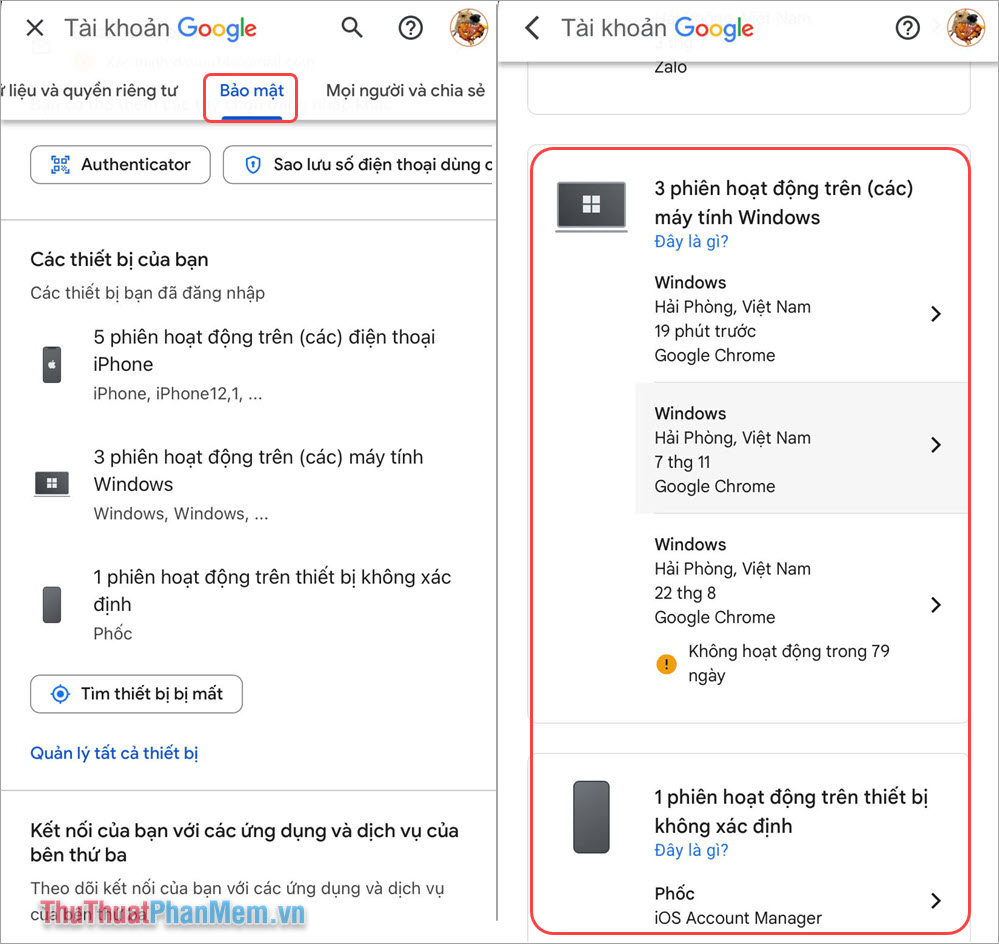Click the yellow warning icon about 79 days inactivity
Viewport: 999px width, 944px height.
pos(666,663)
